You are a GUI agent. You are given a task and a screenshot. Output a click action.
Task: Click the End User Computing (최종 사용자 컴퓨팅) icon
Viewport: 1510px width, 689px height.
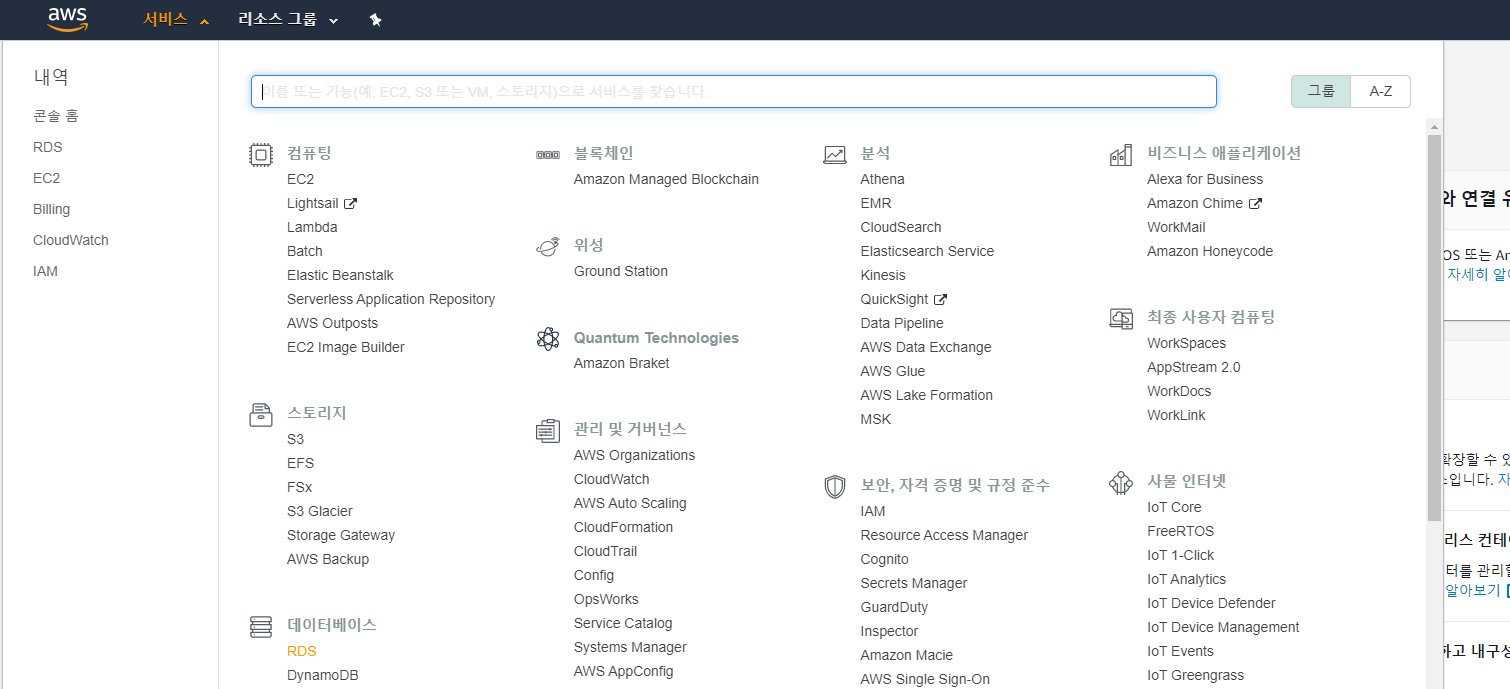tap(1121, 318)
